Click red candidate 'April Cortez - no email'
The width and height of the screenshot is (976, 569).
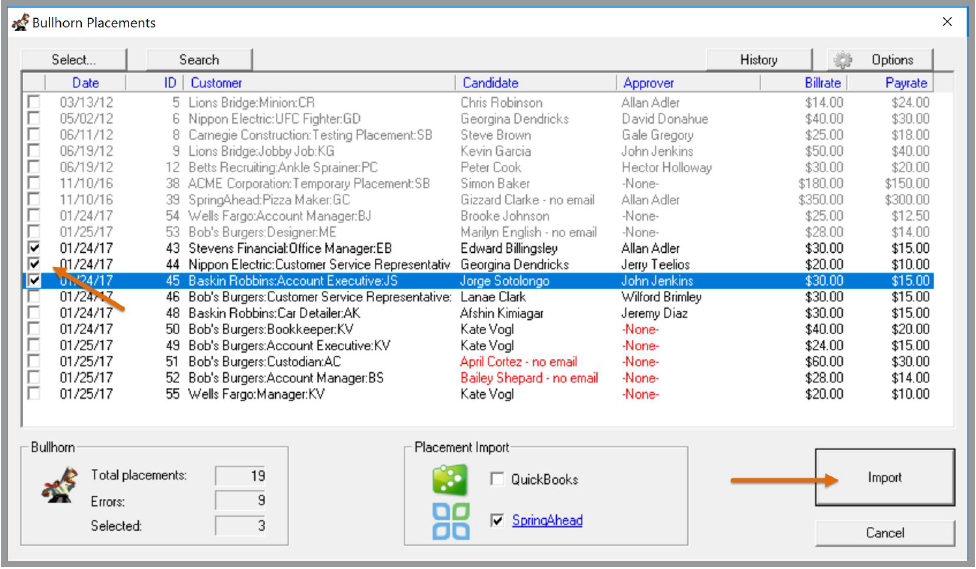click(518, 361)
